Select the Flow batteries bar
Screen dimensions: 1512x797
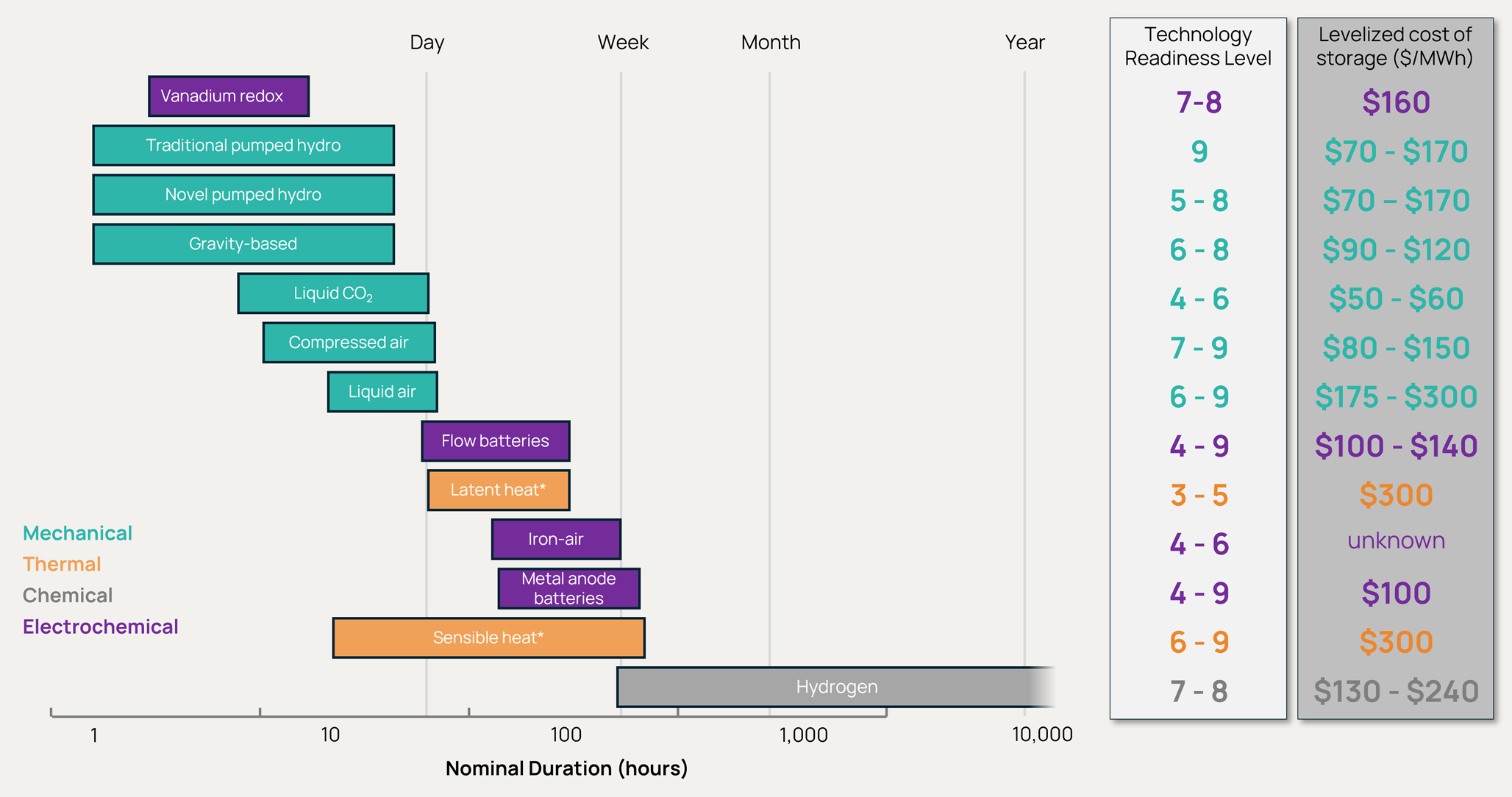tap(496, 441)
